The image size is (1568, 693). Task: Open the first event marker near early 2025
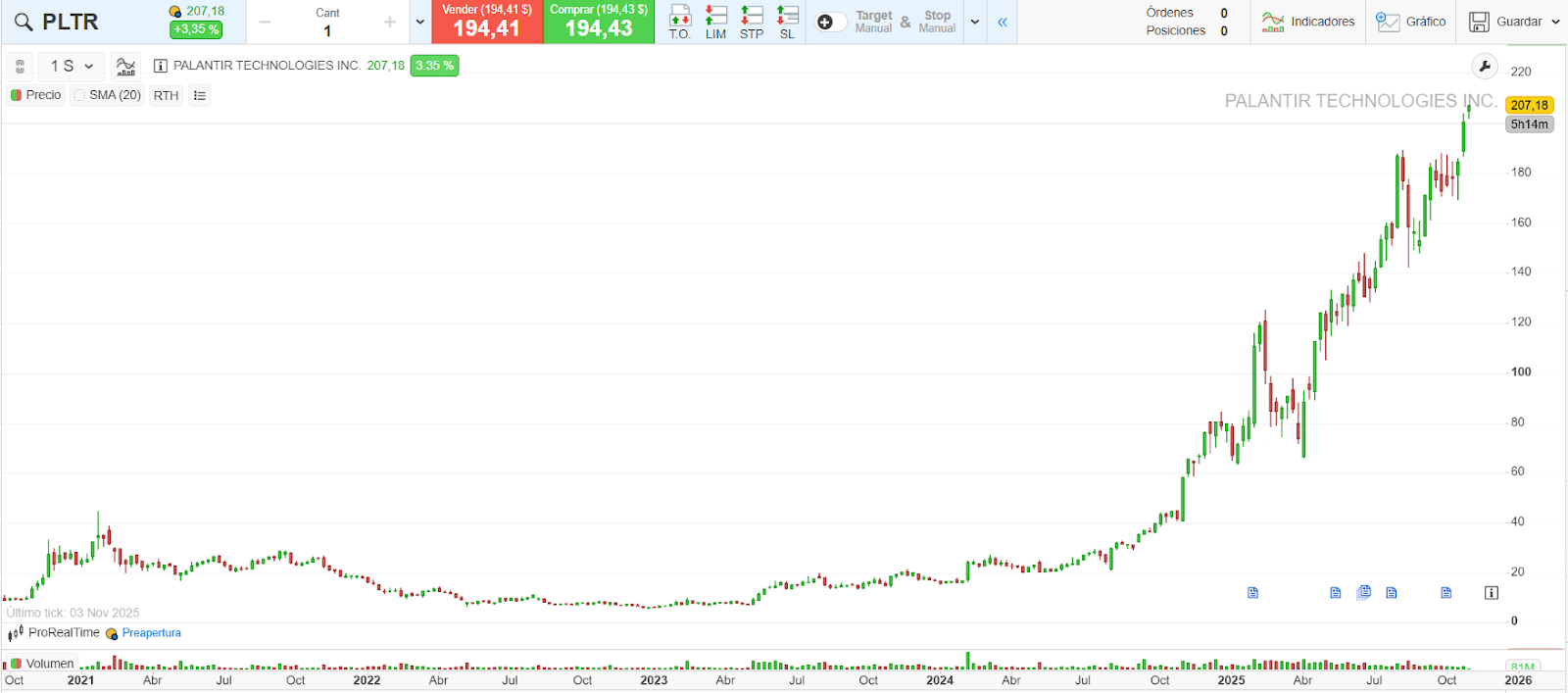pyautogui.click(x=1252, y=592)
